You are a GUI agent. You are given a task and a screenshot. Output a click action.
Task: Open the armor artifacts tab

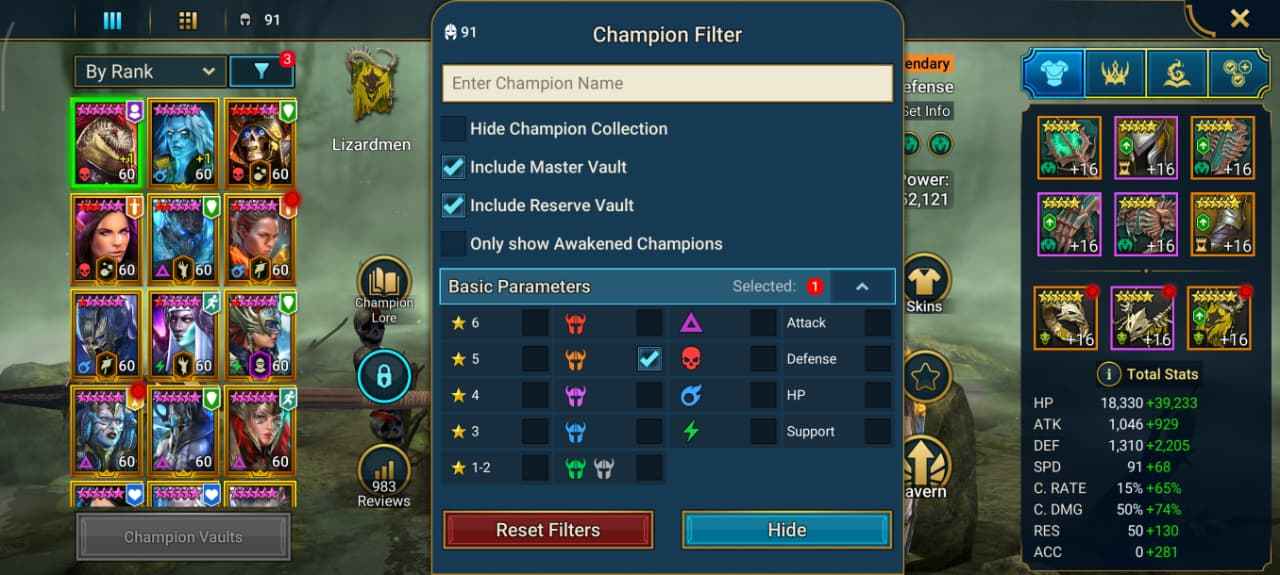click(x=1052, y=72)
